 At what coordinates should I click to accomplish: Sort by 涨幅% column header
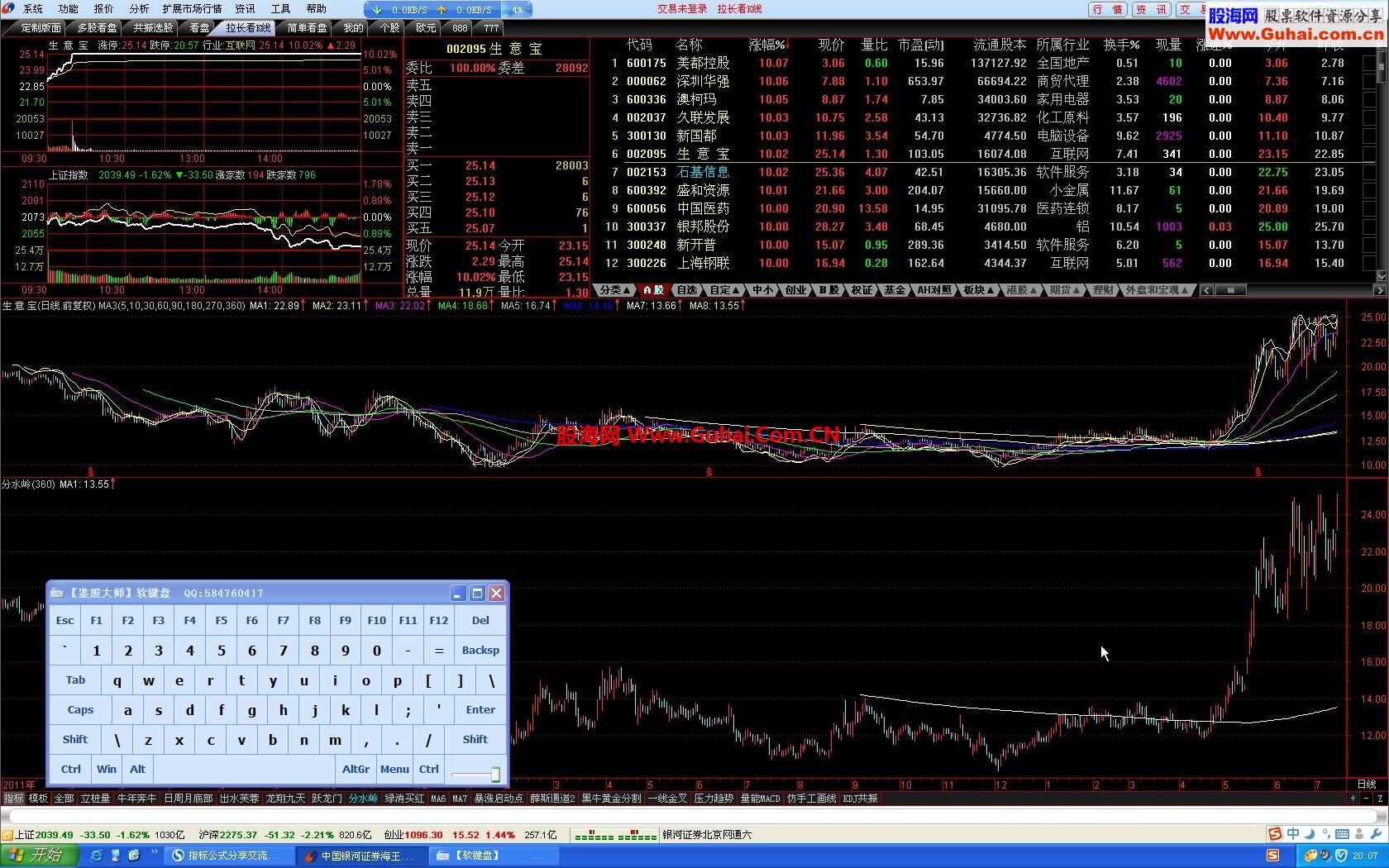point(767,45)
